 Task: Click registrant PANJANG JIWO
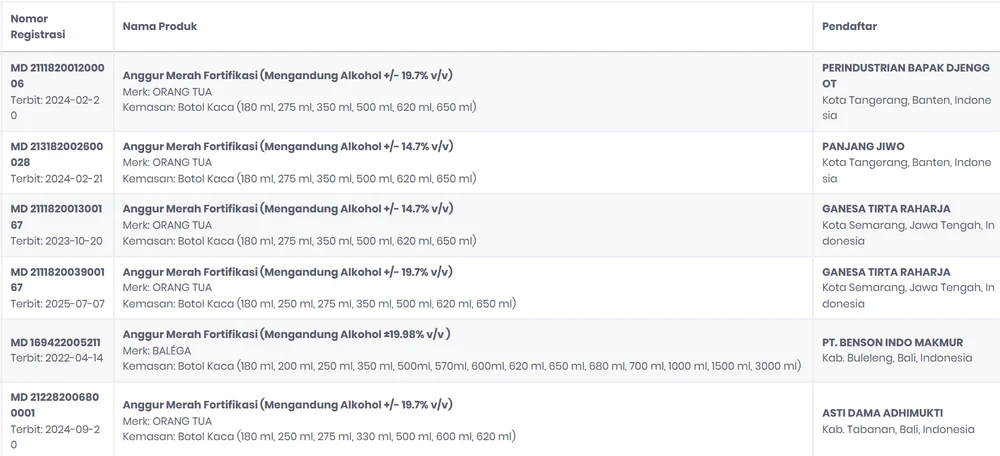[863, 147]
